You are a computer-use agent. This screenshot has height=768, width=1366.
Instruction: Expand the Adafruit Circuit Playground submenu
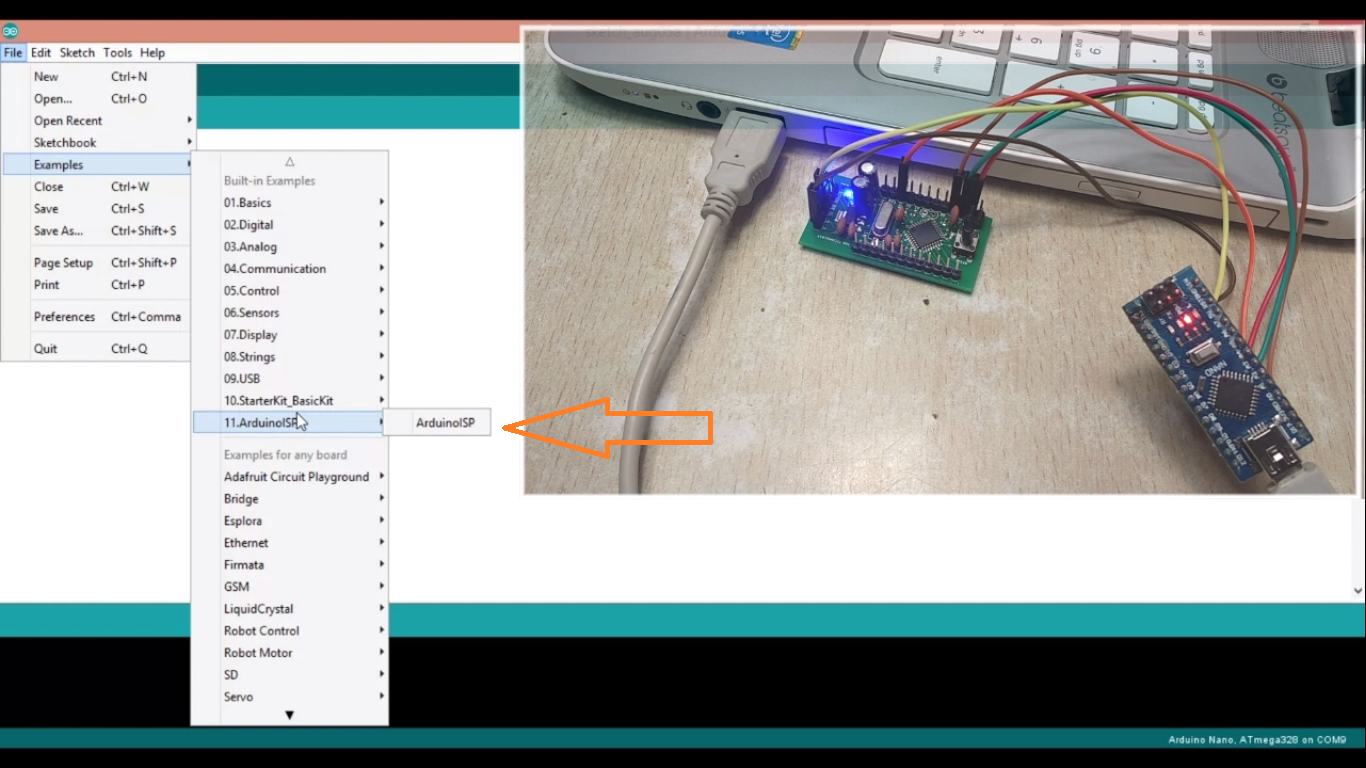tap(294, 476)
